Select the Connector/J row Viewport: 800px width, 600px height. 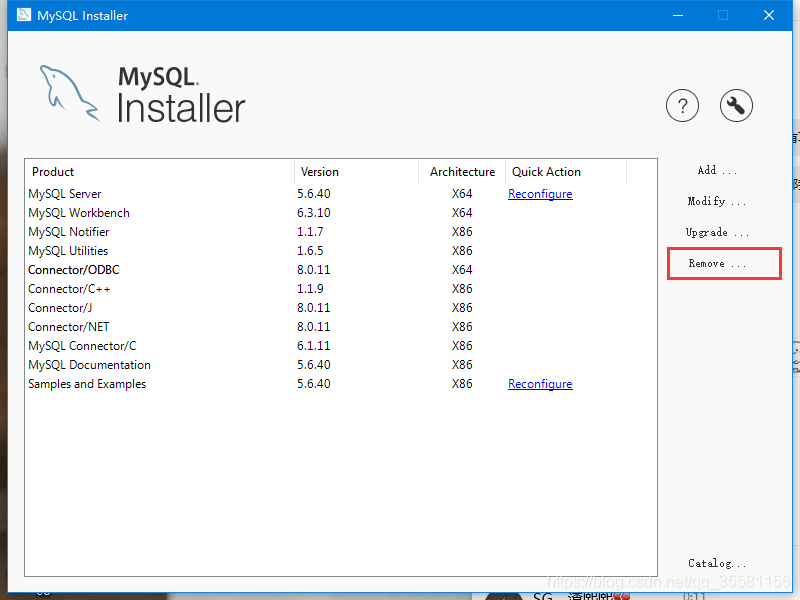click(x=340, y=308)
